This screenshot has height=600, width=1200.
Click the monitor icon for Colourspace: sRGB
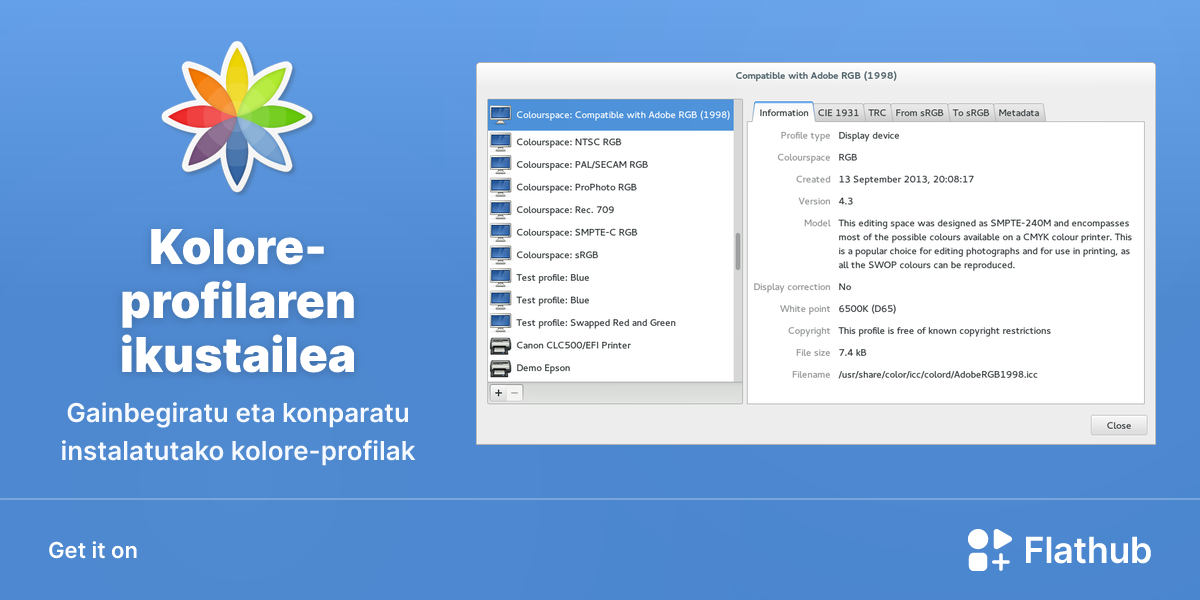pos(500,255)
